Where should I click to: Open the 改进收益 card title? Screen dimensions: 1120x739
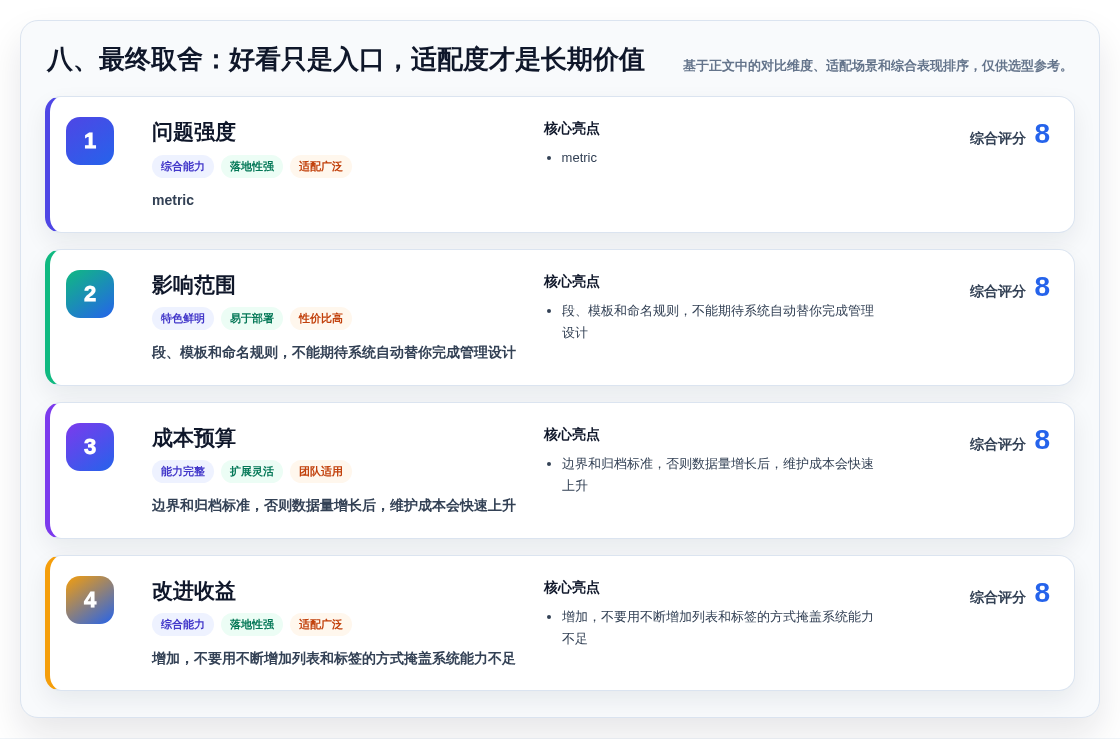point(194,591)
